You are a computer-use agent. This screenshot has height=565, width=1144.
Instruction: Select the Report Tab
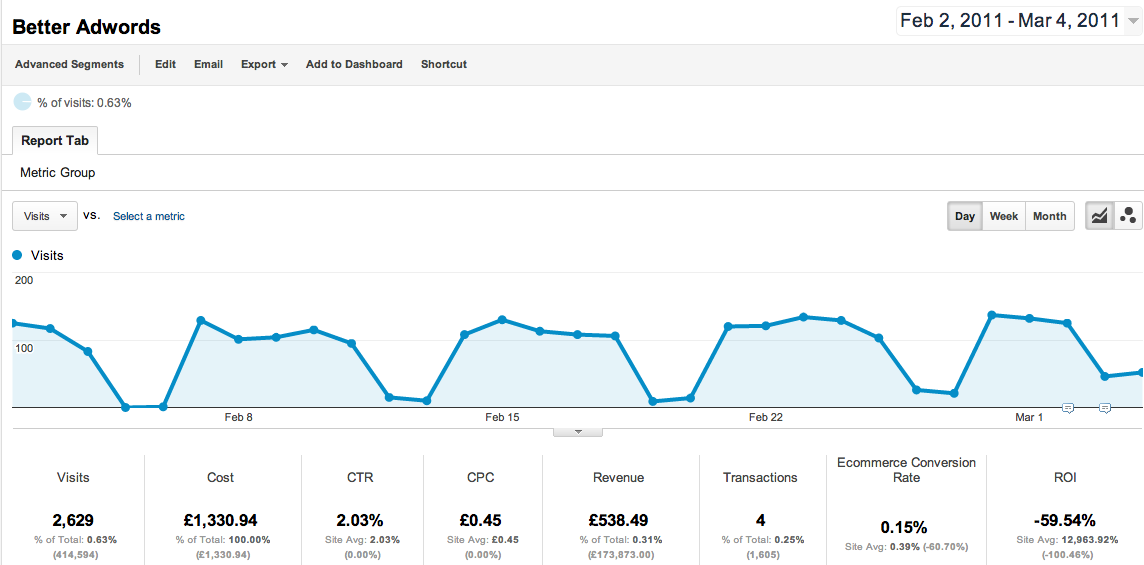pos(55,141)
